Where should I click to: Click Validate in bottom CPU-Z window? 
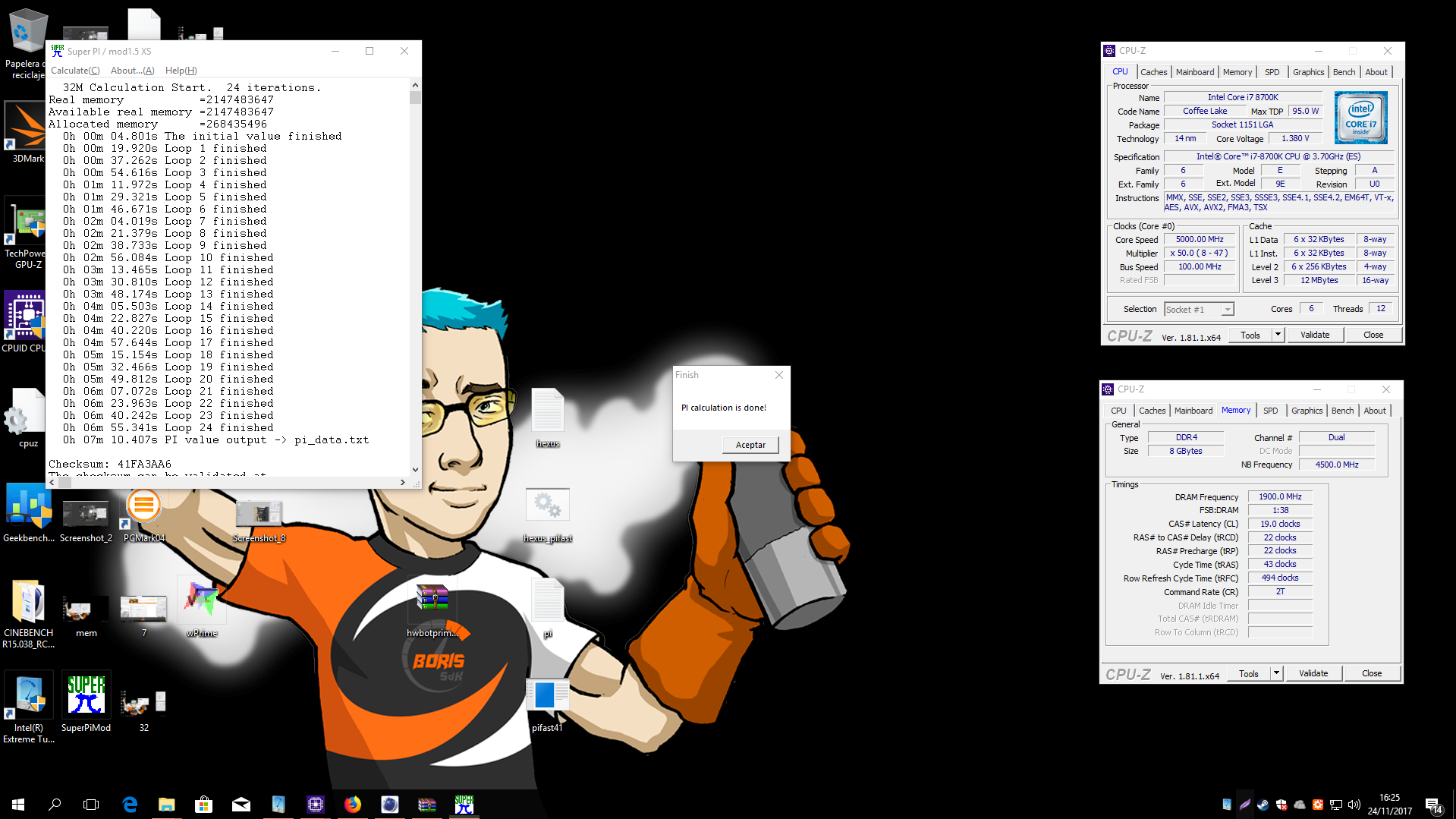pos(1313,673)
